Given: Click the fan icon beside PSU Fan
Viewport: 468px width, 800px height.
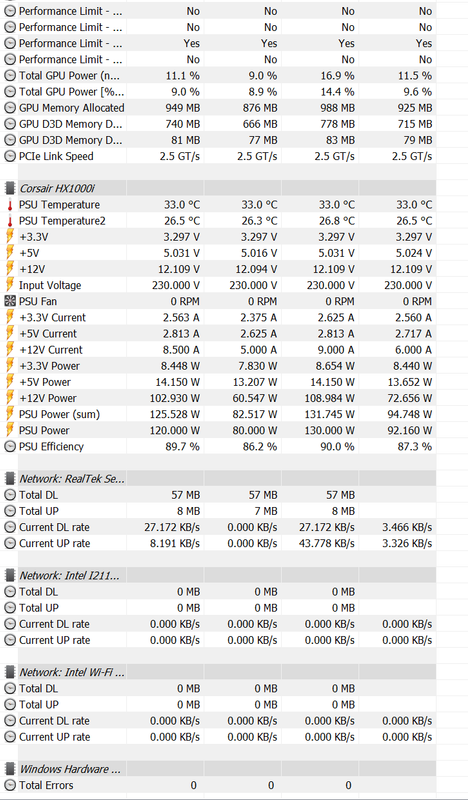Looking at the screenshot, I should (x=9, y=302).
